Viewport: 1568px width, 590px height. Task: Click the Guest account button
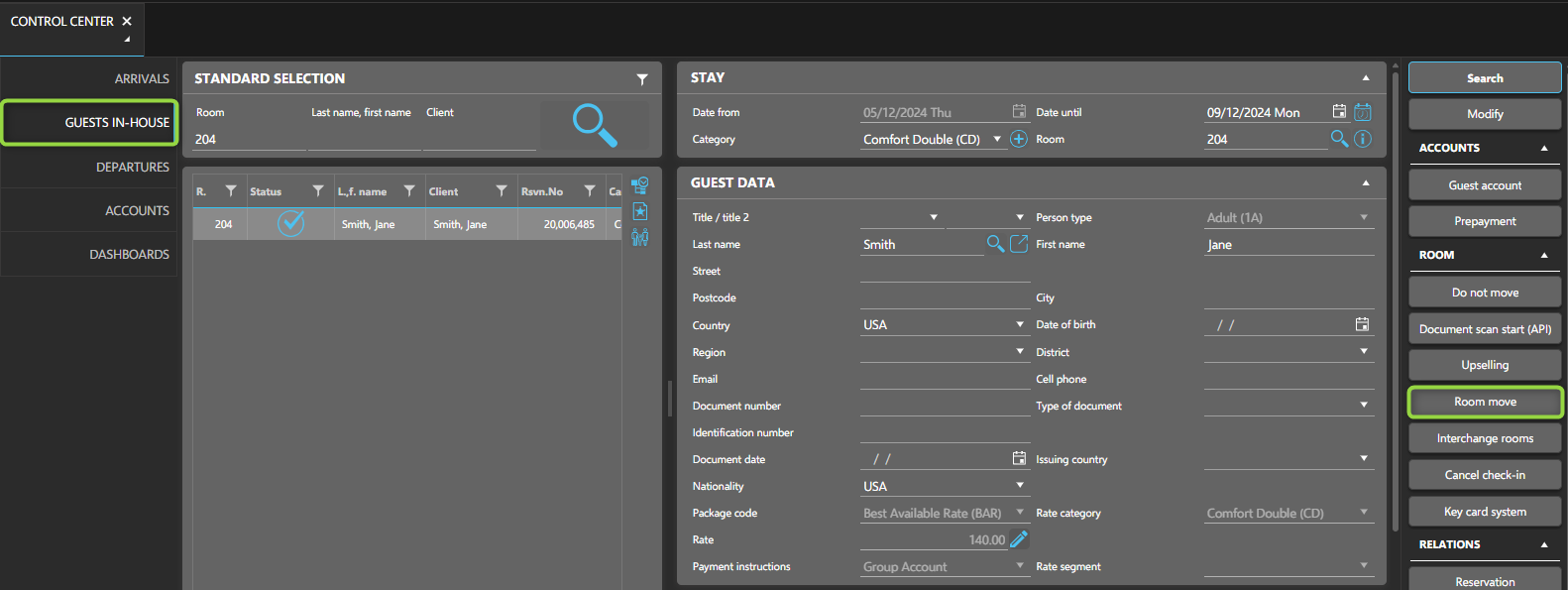pos(1485,185)
